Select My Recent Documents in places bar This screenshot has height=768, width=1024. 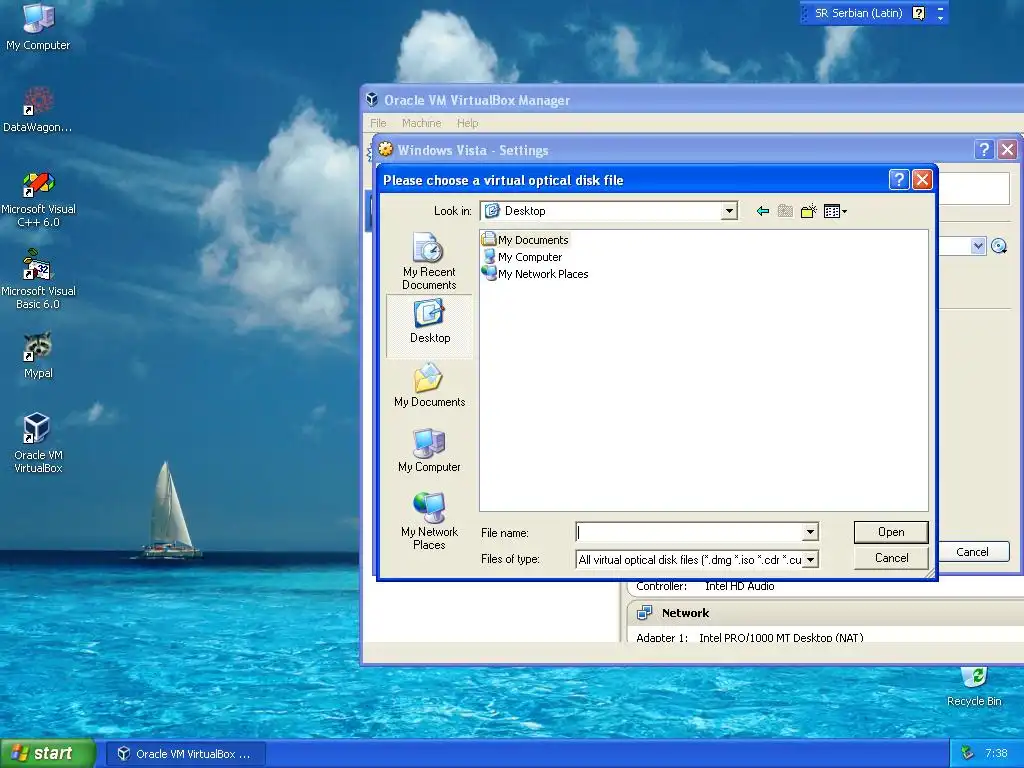coord(429,261)
